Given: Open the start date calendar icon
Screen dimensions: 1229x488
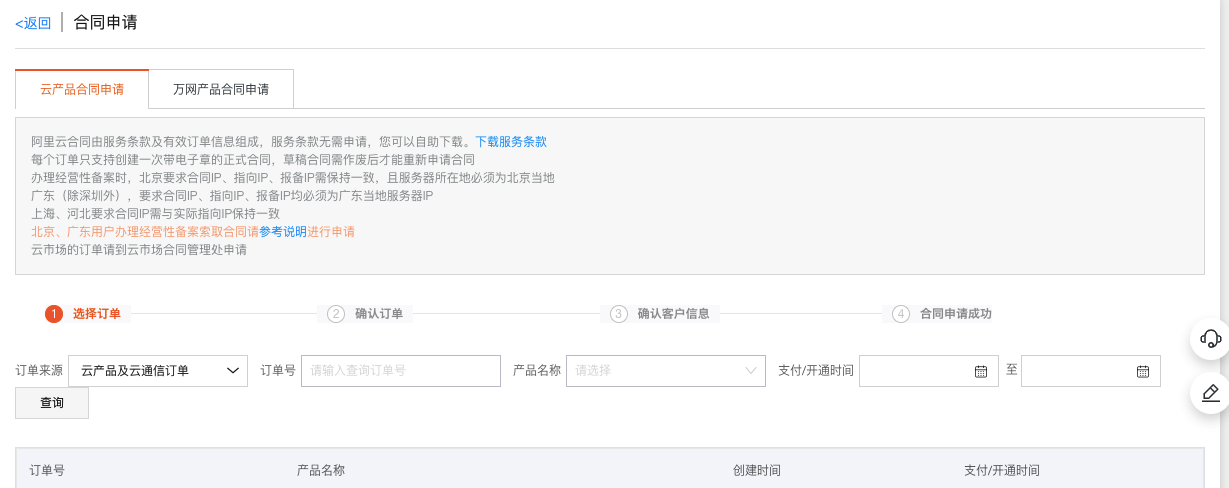Looking at the screenshot, I should 980,371.
